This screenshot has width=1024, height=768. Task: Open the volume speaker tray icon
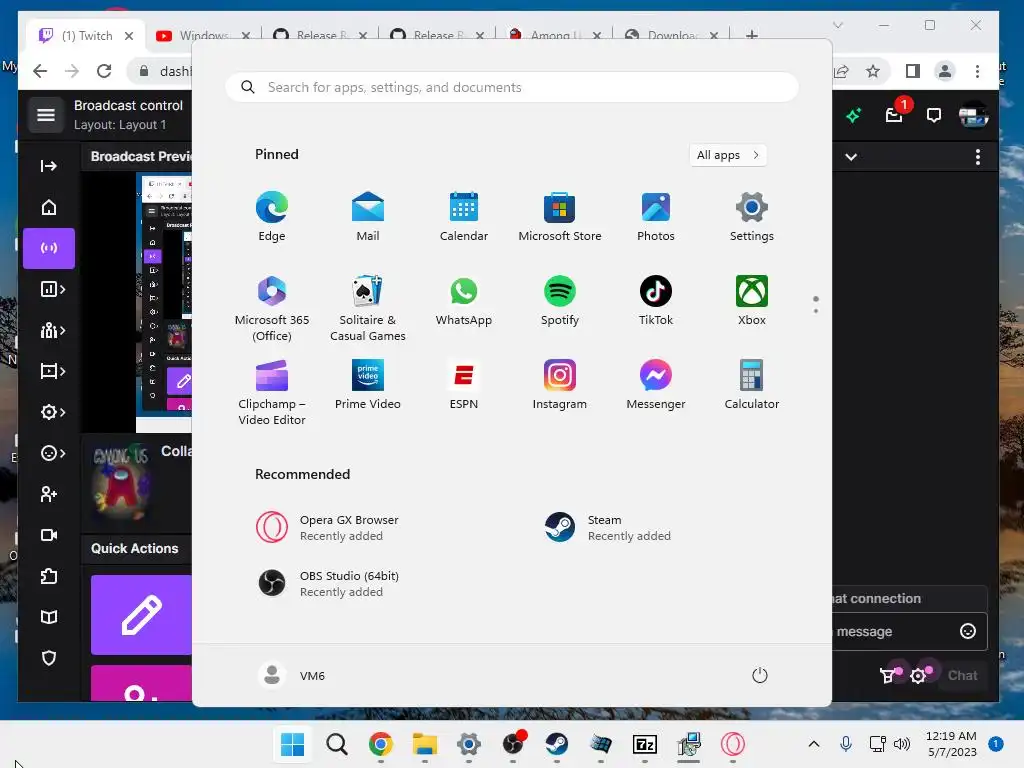(x=902, y=744)
